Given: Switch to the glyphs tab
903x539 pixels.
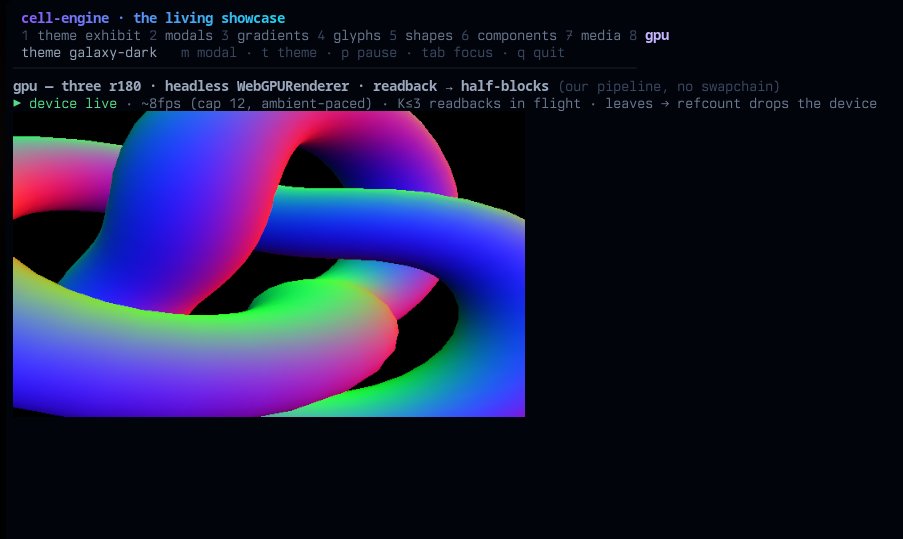Looking at the screenshot, I should [349, 36].
